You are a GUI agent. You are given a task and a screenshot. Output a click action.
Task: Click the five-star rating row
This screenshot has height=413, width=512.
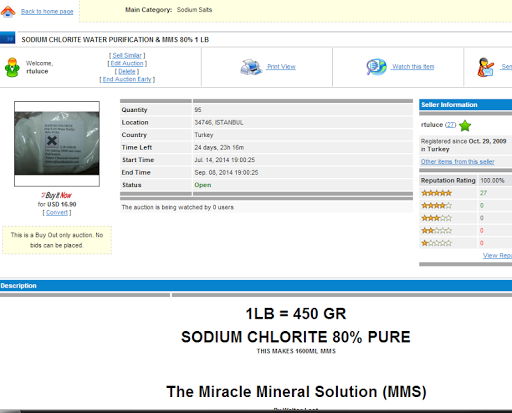pyautogui.click(x=465, y=193)
